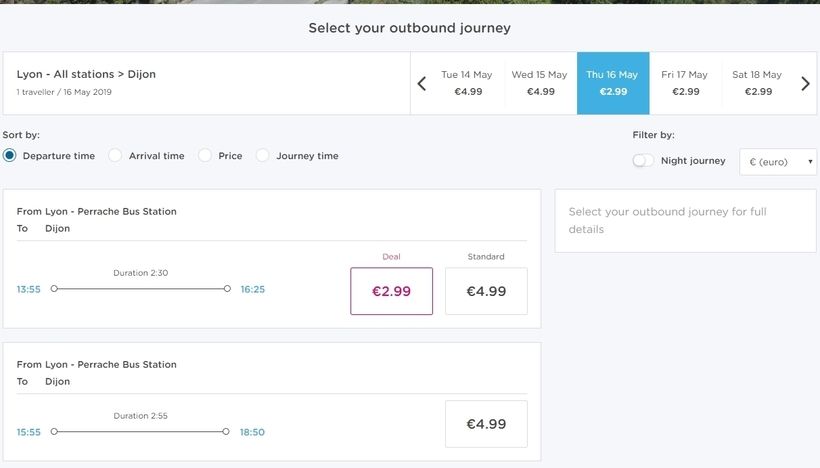Select Tue 14 May date tab
This screenshot has width=820, height=468.
468,83
